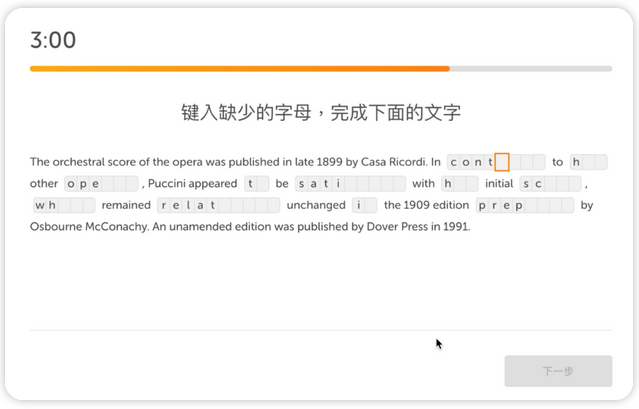639x409 pixels.
Task: Click the words 'Casa Ricordi' in the passage
Action: (393, 162)
